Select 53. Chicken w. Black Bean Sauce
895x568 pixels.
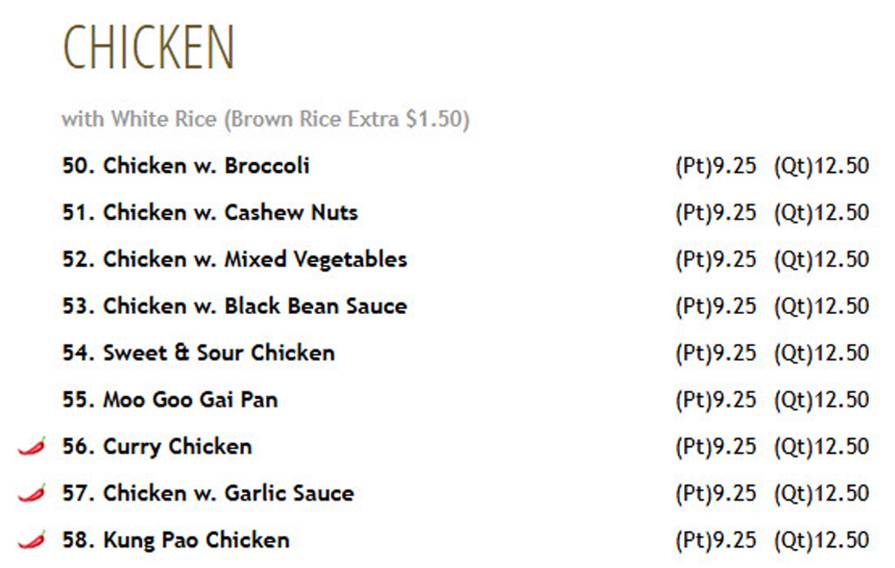[x=235, y=306]
